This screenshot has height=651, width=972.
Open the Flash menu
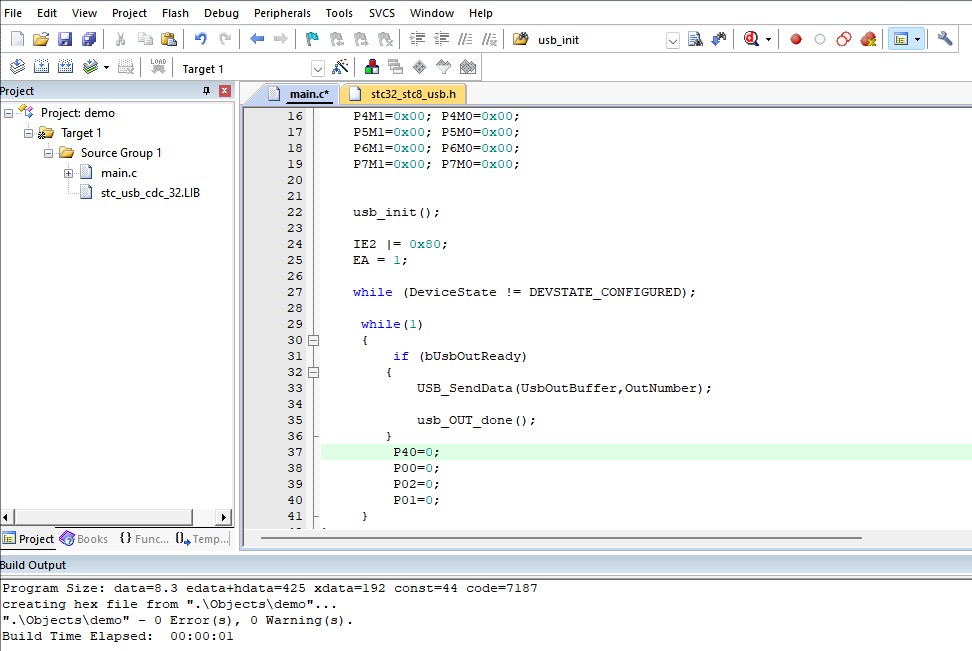pos(175,12)
